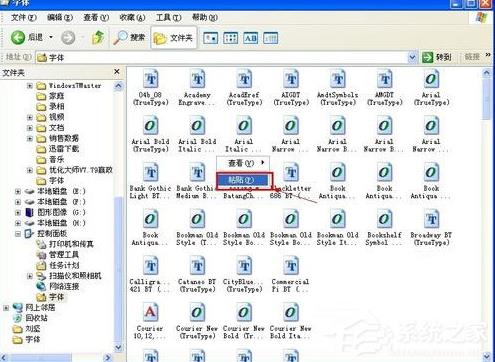Click folder tree horizontal scroll right arrow
The image size is (495, 362).
click(108, 358)
